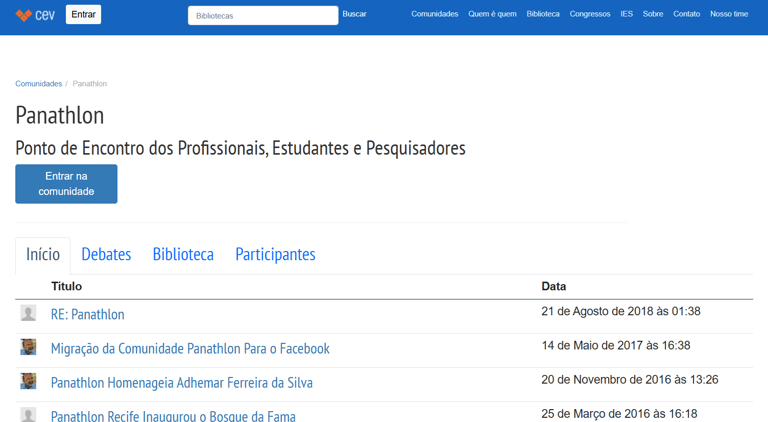This screenshot has height=422, width=768.
Task: Open author photo next to Migração da Comunidade
Action: [28, 347]
